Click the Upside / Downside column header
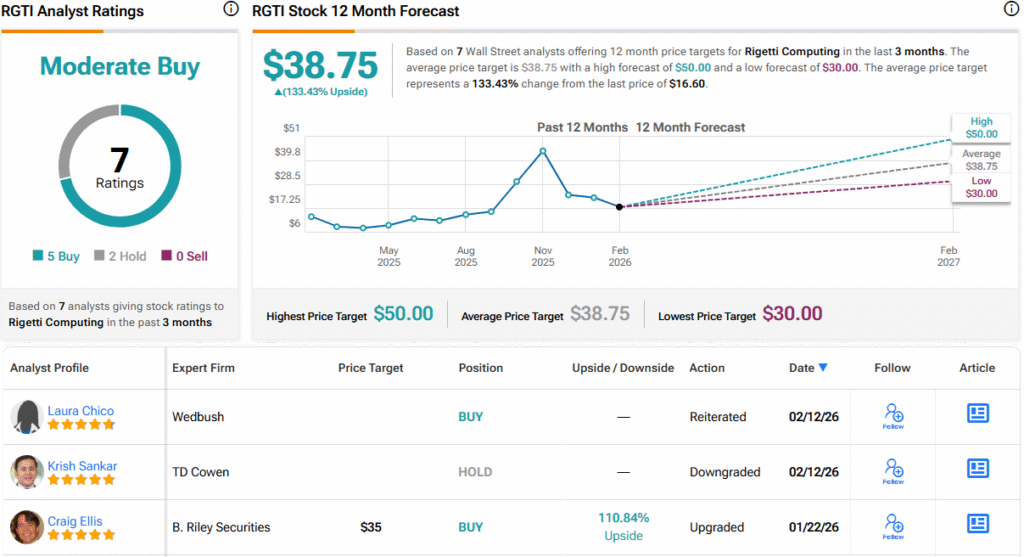The image size is (1024, 557). [622, 368]
